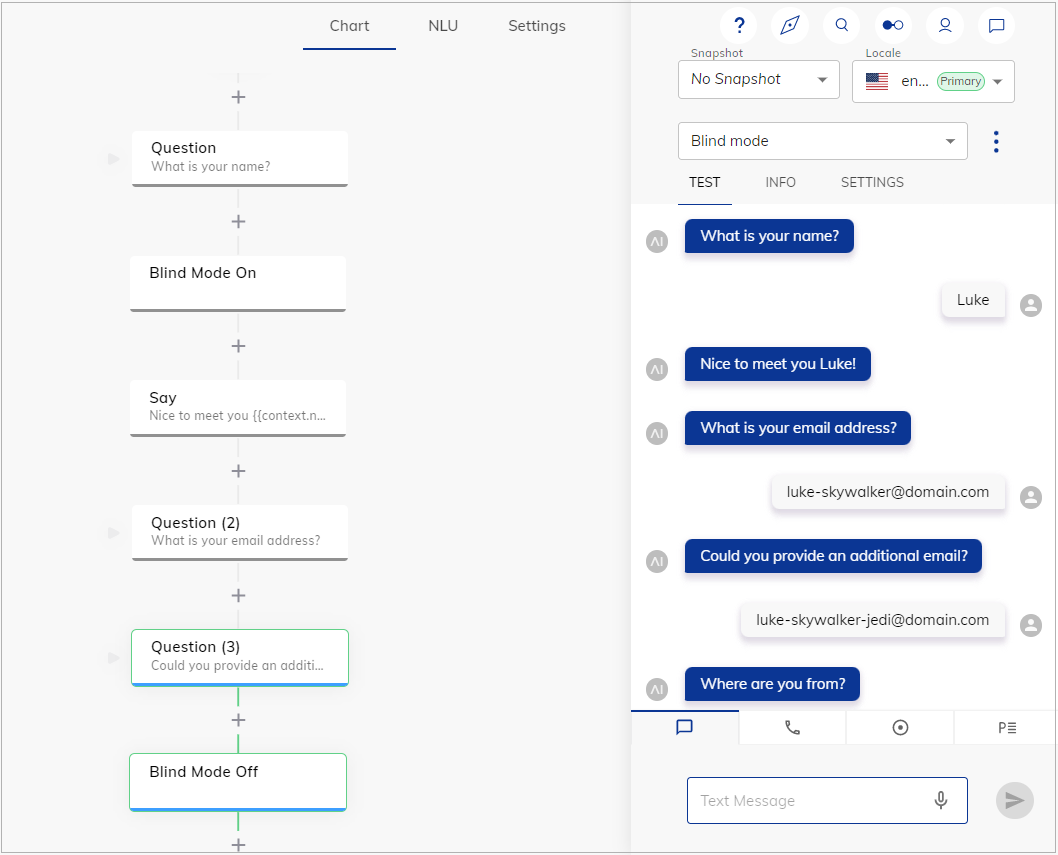Click the microphone icon in message field
The height and width of the screenshot is (855, 1058).
[x=941, y=800]
